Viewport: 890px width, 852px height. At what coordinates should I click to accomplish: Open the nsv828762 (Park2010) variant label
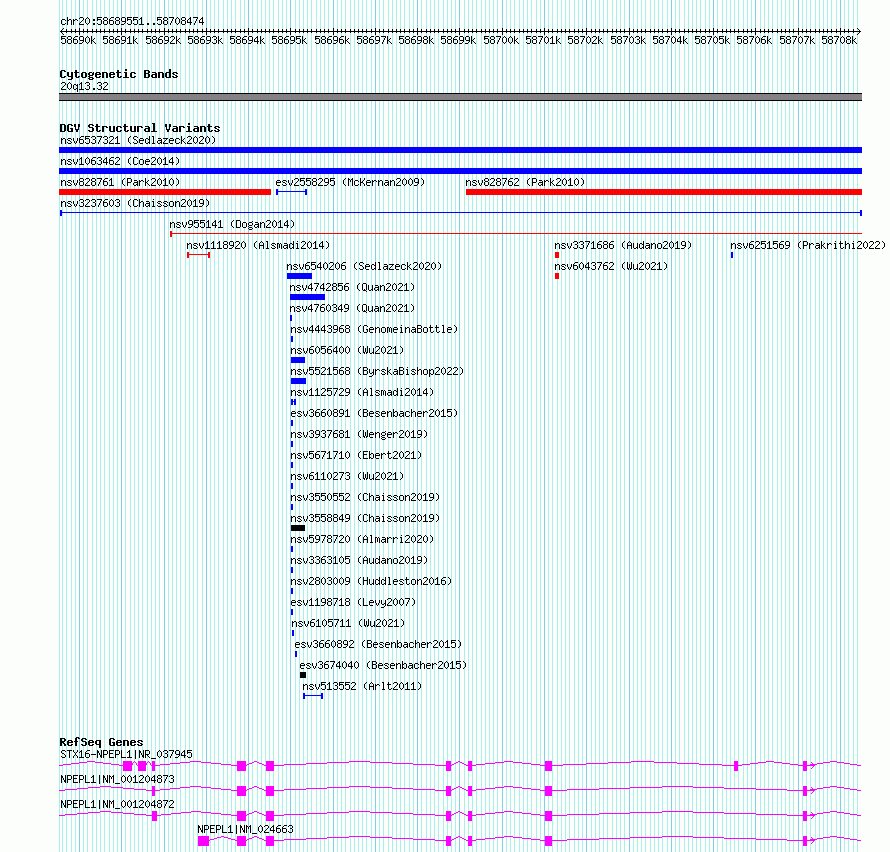coord(525,182)
